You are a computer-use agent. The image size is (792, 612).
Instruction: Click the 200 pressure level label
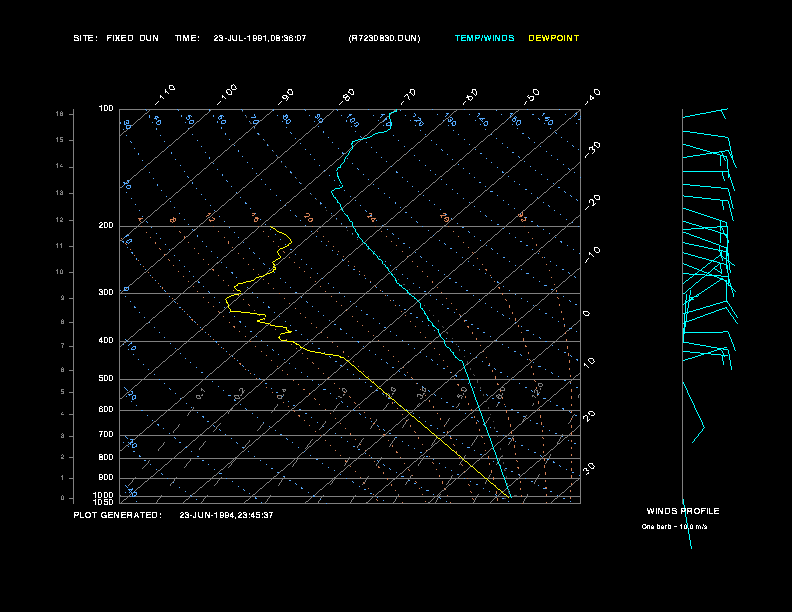click(x=106, y=225)
